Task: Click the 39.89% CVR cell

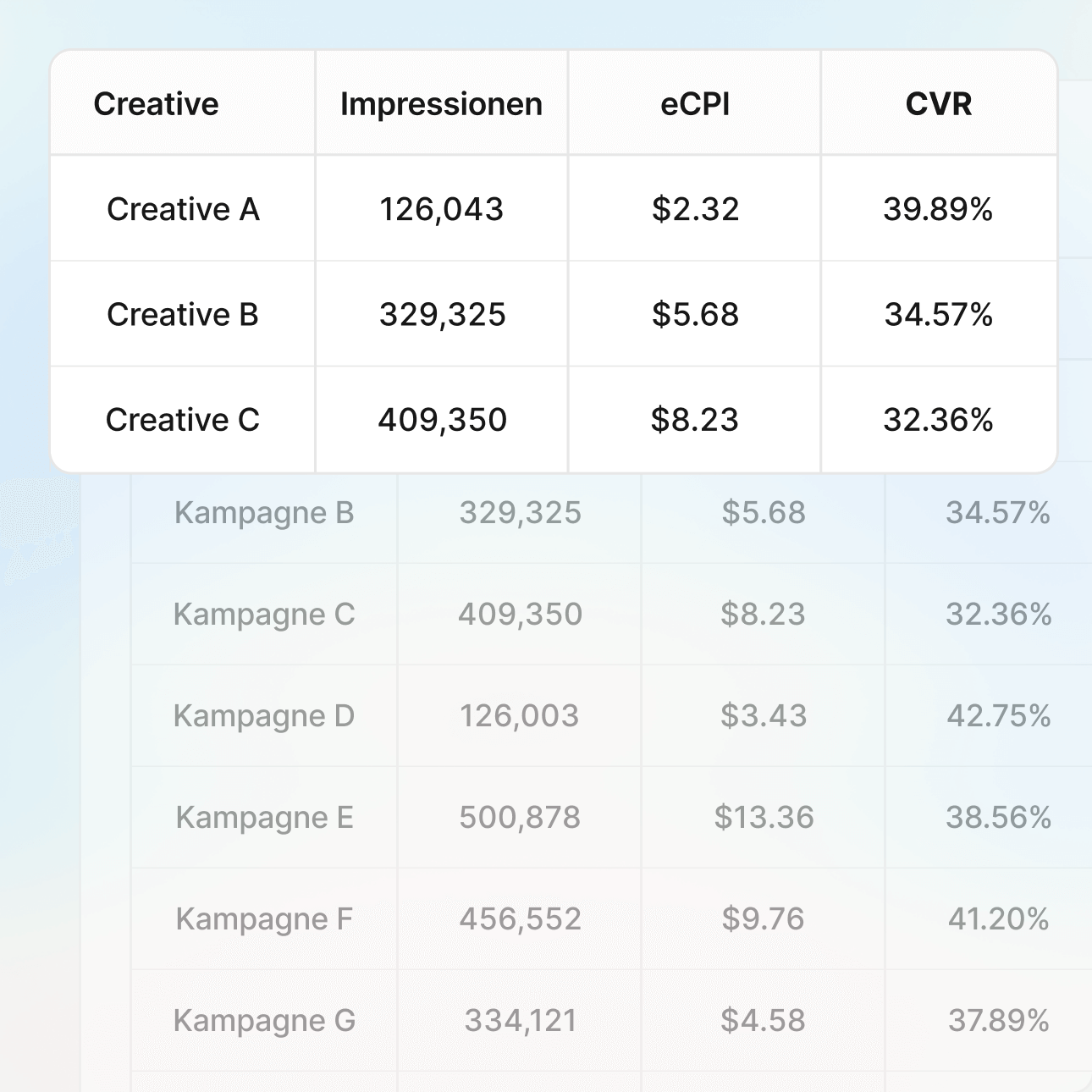Action: click(x=938, y=209)
